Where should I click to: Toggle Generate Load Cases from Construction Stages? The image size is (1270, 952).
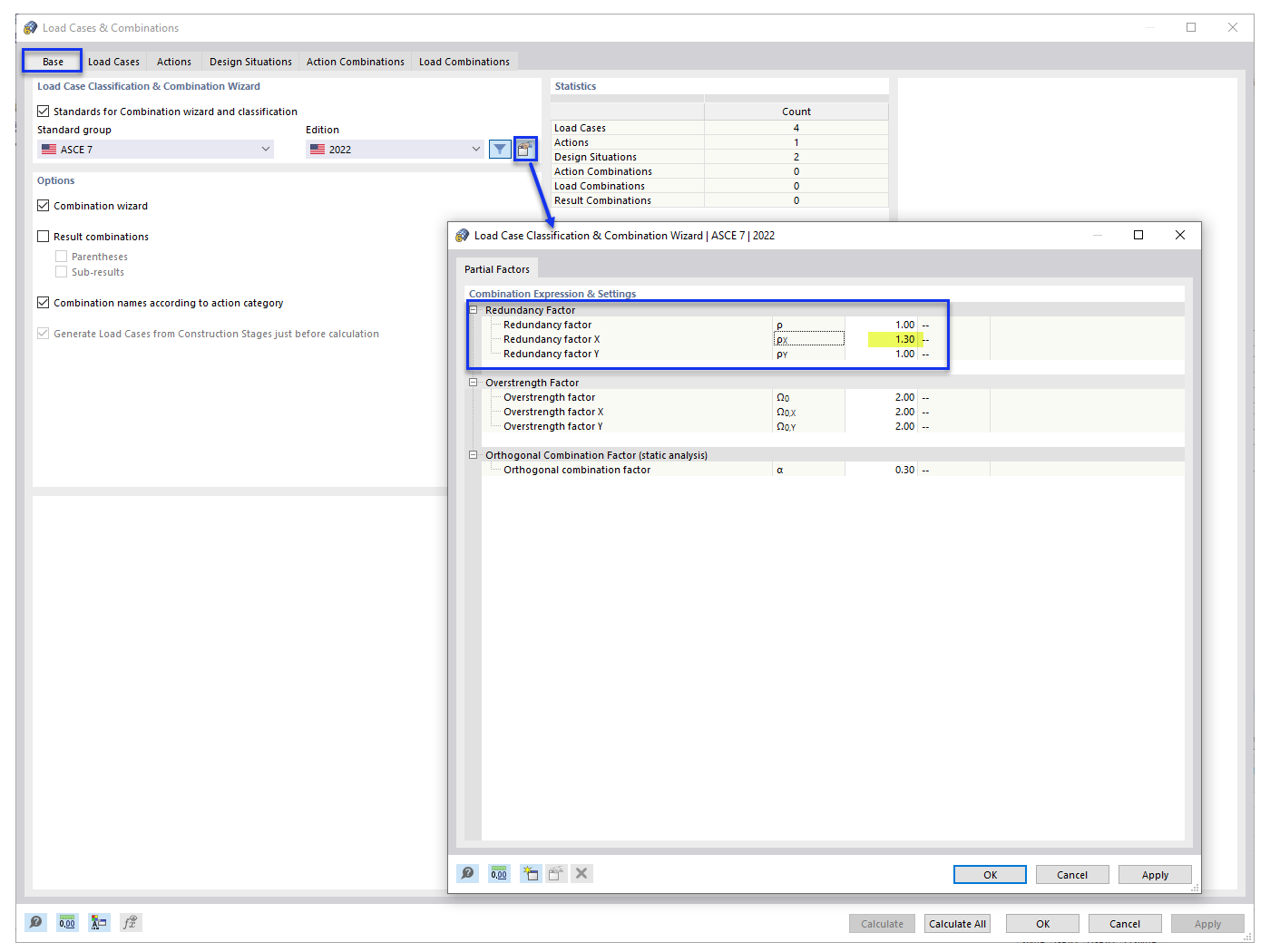coord(43,334)
